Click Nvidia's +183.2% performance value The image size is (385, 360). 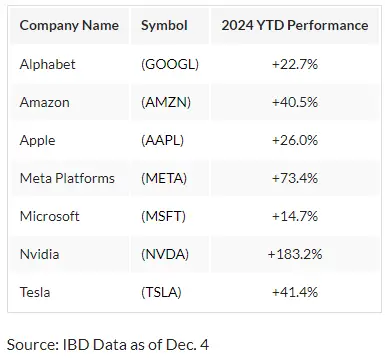click(295, 254)
